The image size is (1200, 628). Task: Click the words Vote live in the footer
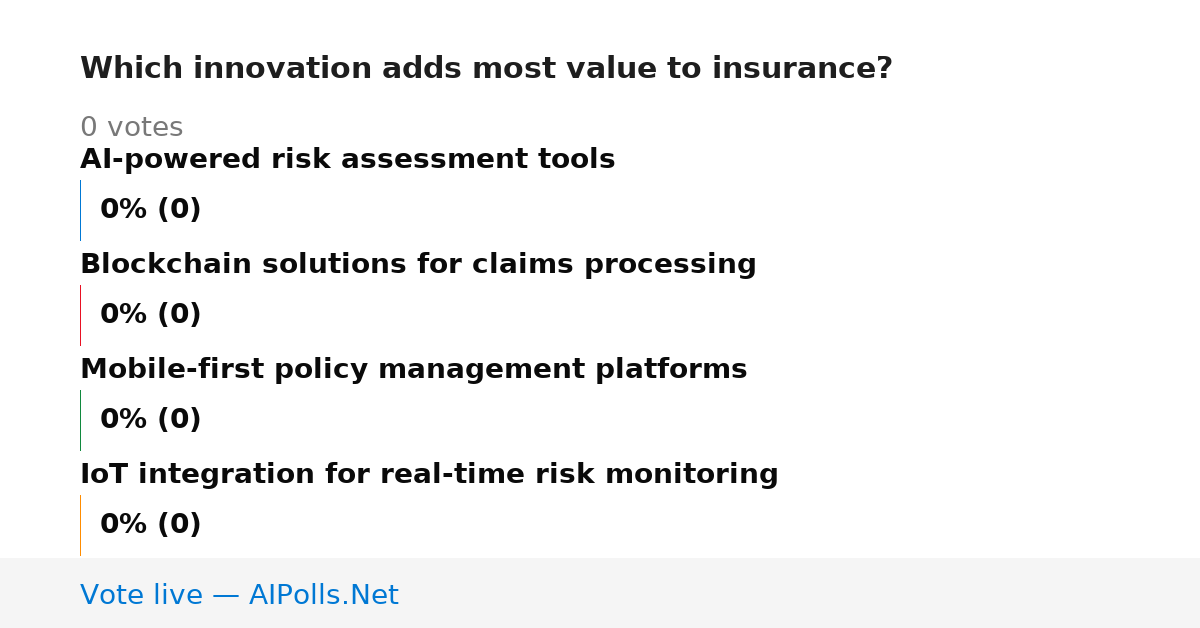click(141, 595)
